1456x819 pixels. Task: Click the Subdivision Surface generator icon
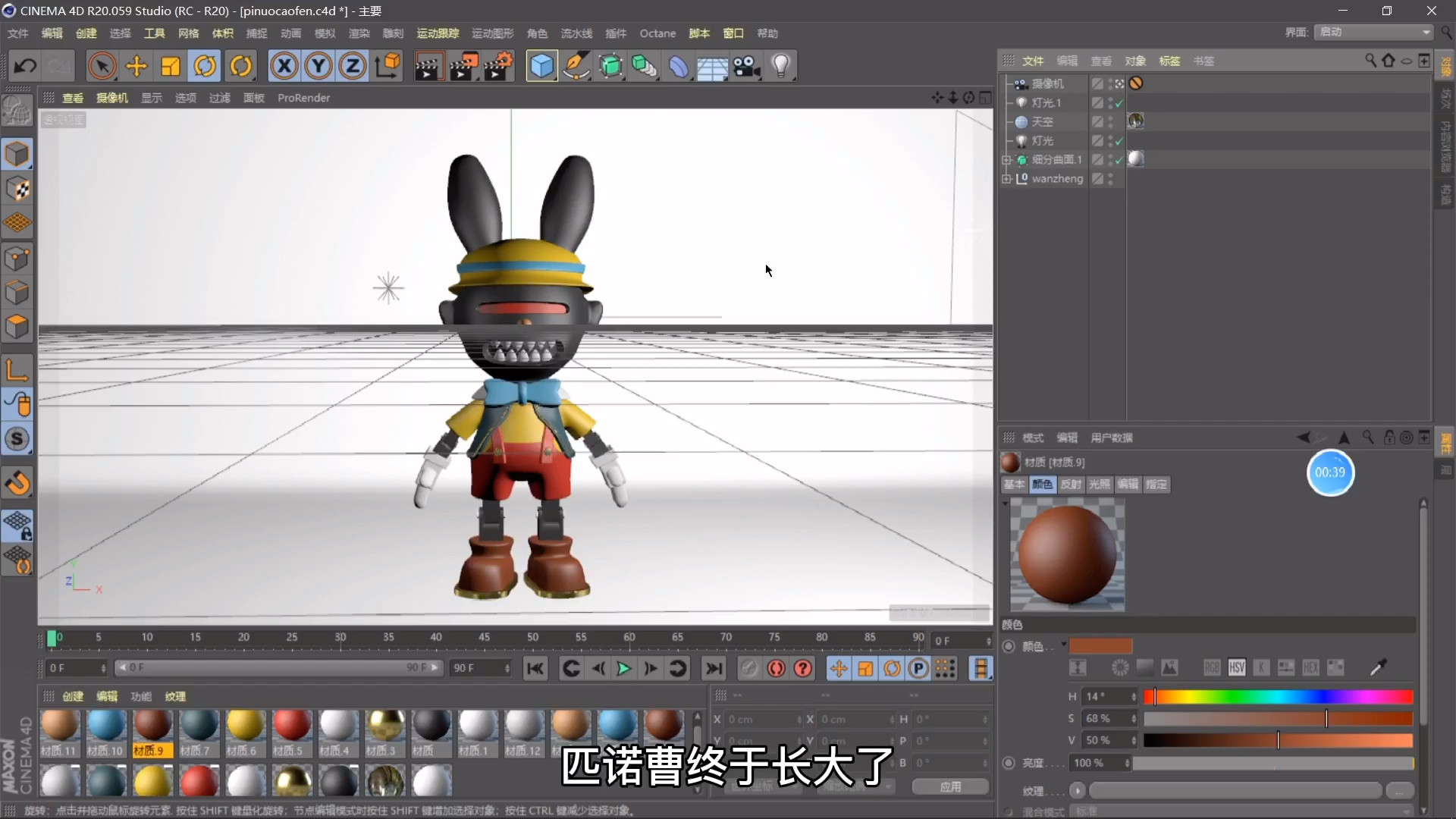click(610, 66)
